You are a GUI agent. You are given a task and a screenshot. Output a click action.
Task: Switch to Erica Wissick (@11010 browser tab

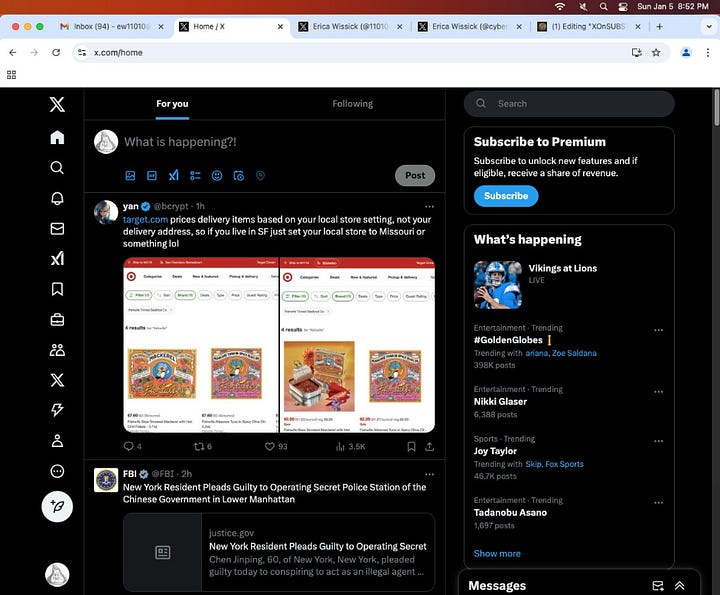[x=351, y=27]
